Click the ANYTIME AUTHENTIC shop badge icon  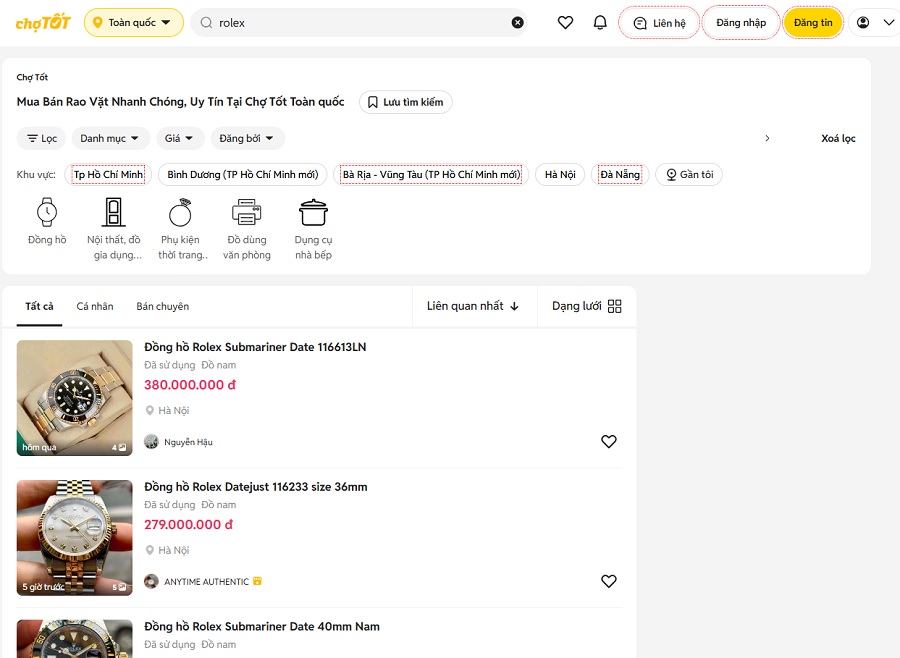coord(257,581)
